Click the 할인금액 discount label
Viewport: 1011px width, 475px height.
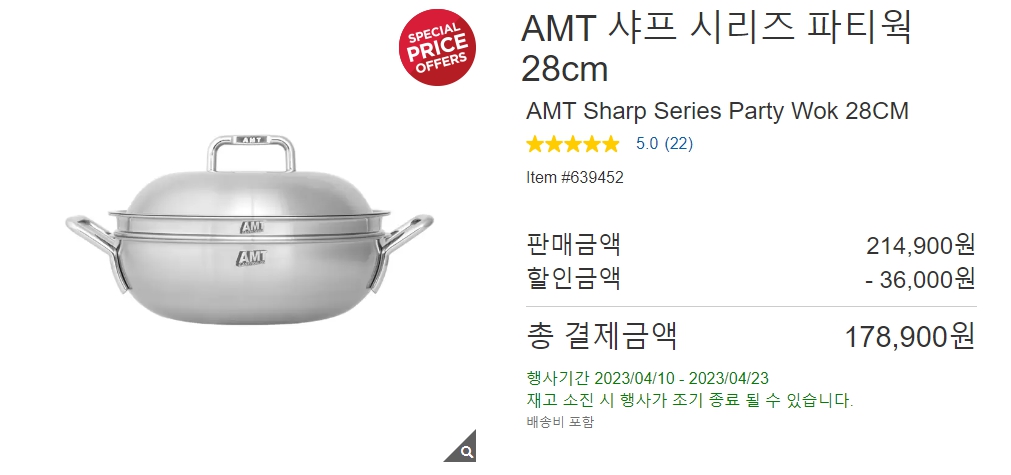pyautogui.click(x=573, y=278)
